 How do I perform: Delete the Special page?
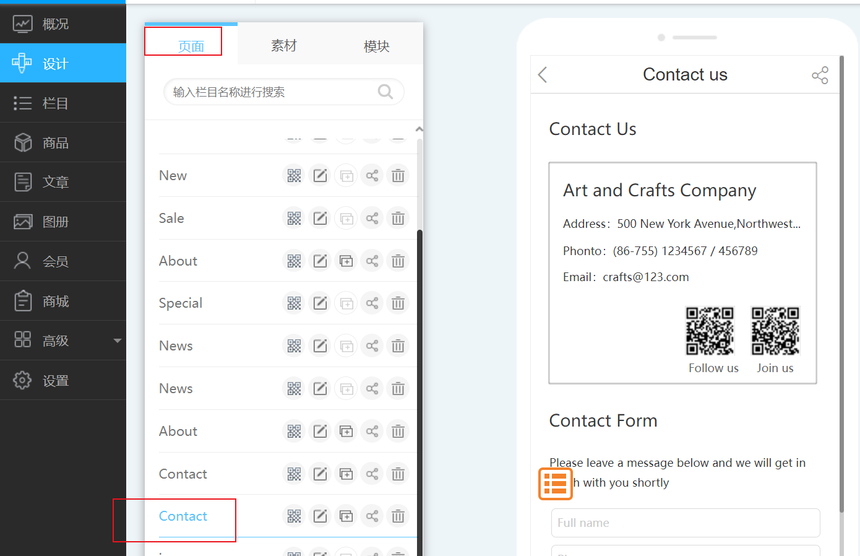398,303
